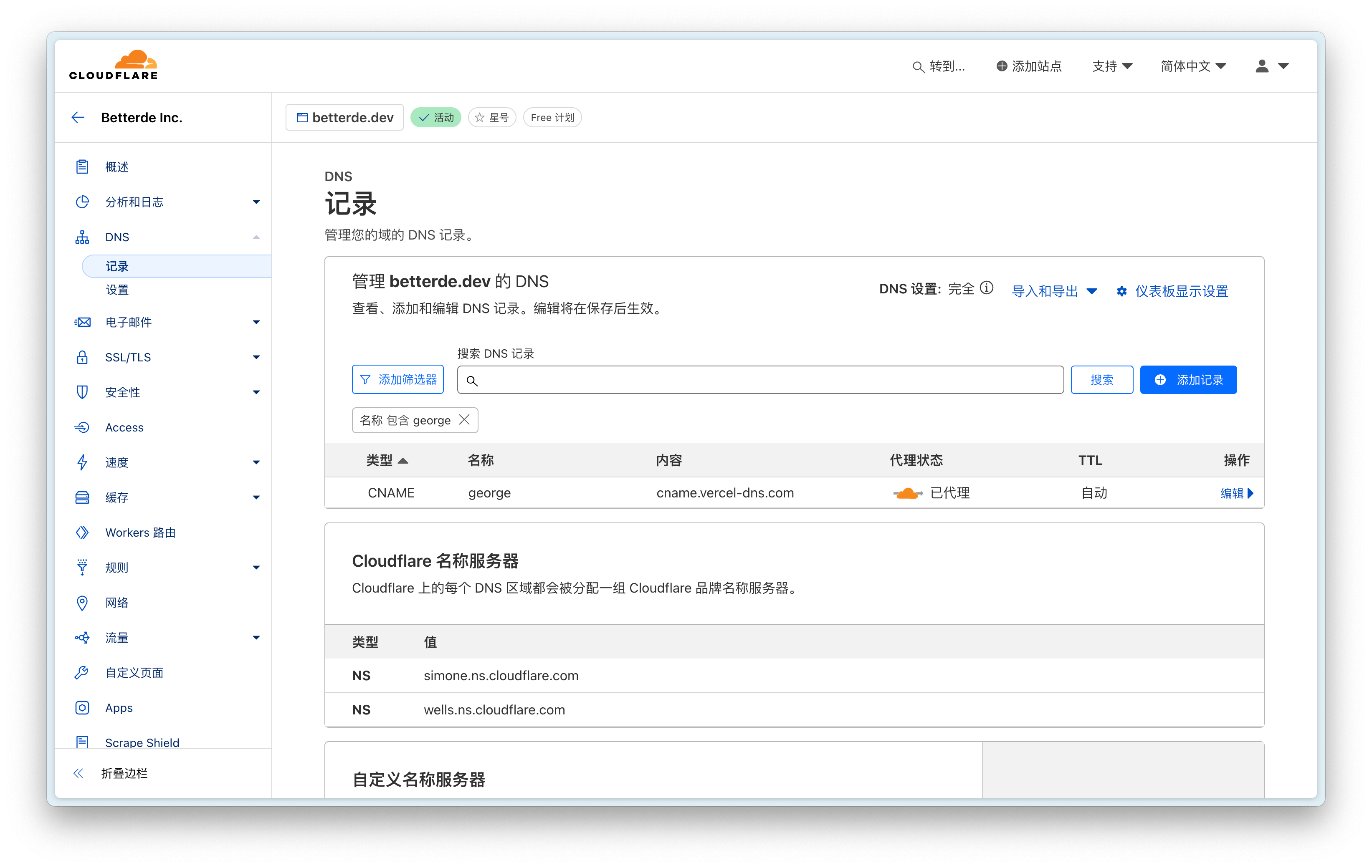1372x868 pixels.
Task: Toggle the 星号 star for betterde.dev
Action: (492, 117)
